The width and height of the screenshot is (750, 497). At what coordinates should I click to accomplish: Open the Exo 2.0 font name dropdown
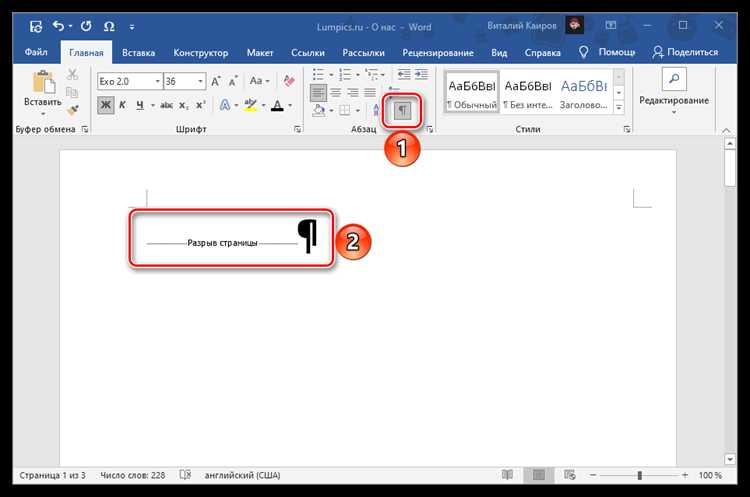[157, 81]
